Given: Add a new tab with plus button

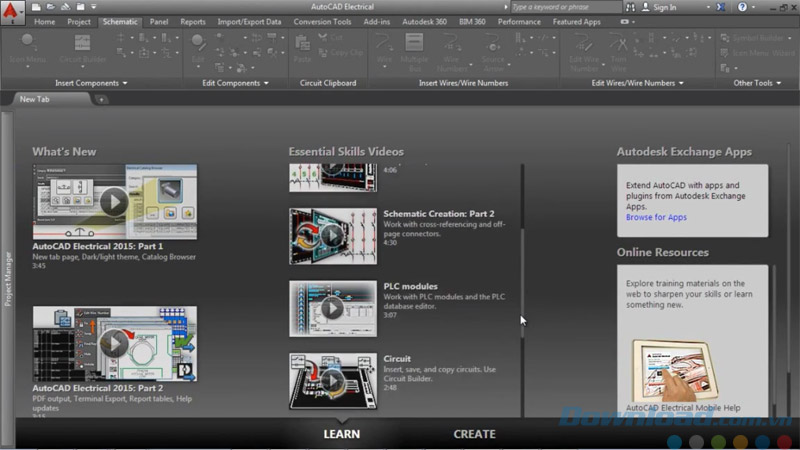Looking at the screenshot, I should (101, 100).
